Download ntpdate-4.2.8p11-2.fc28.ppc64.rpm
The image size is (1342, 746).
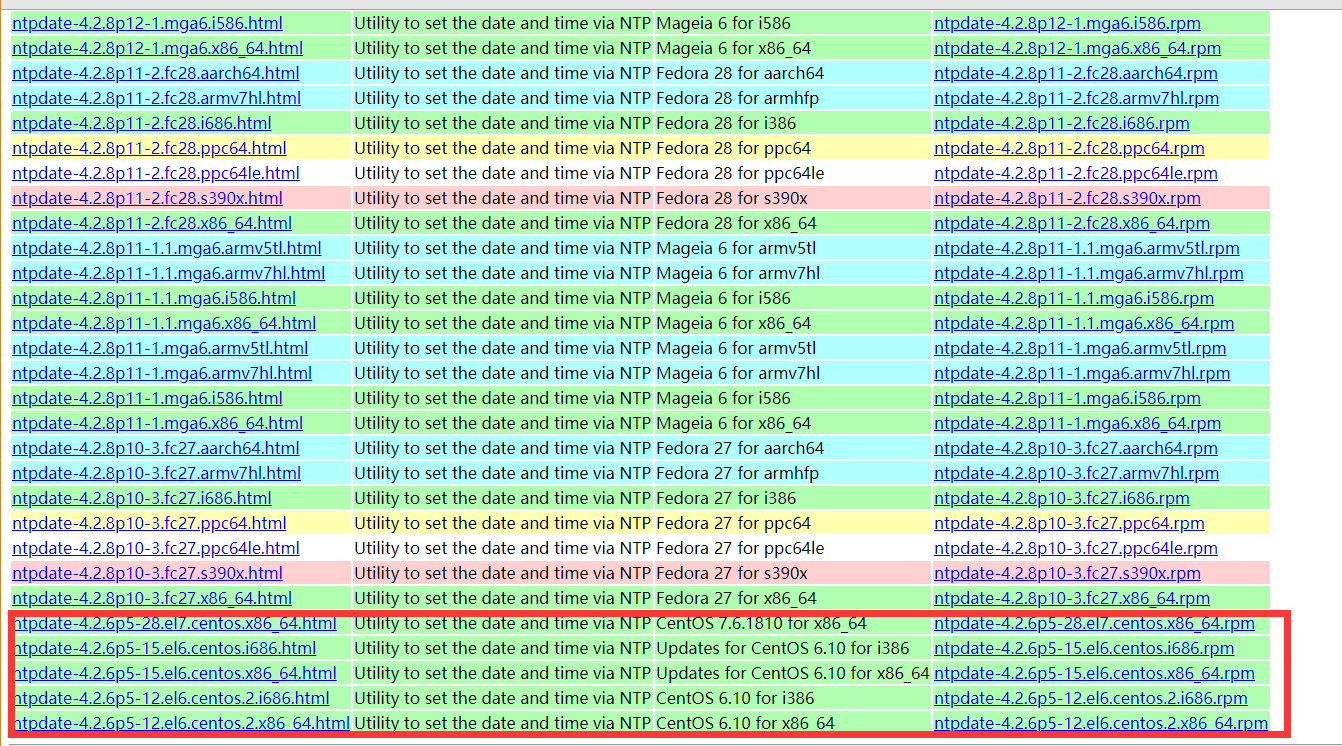coord(1069,148)
